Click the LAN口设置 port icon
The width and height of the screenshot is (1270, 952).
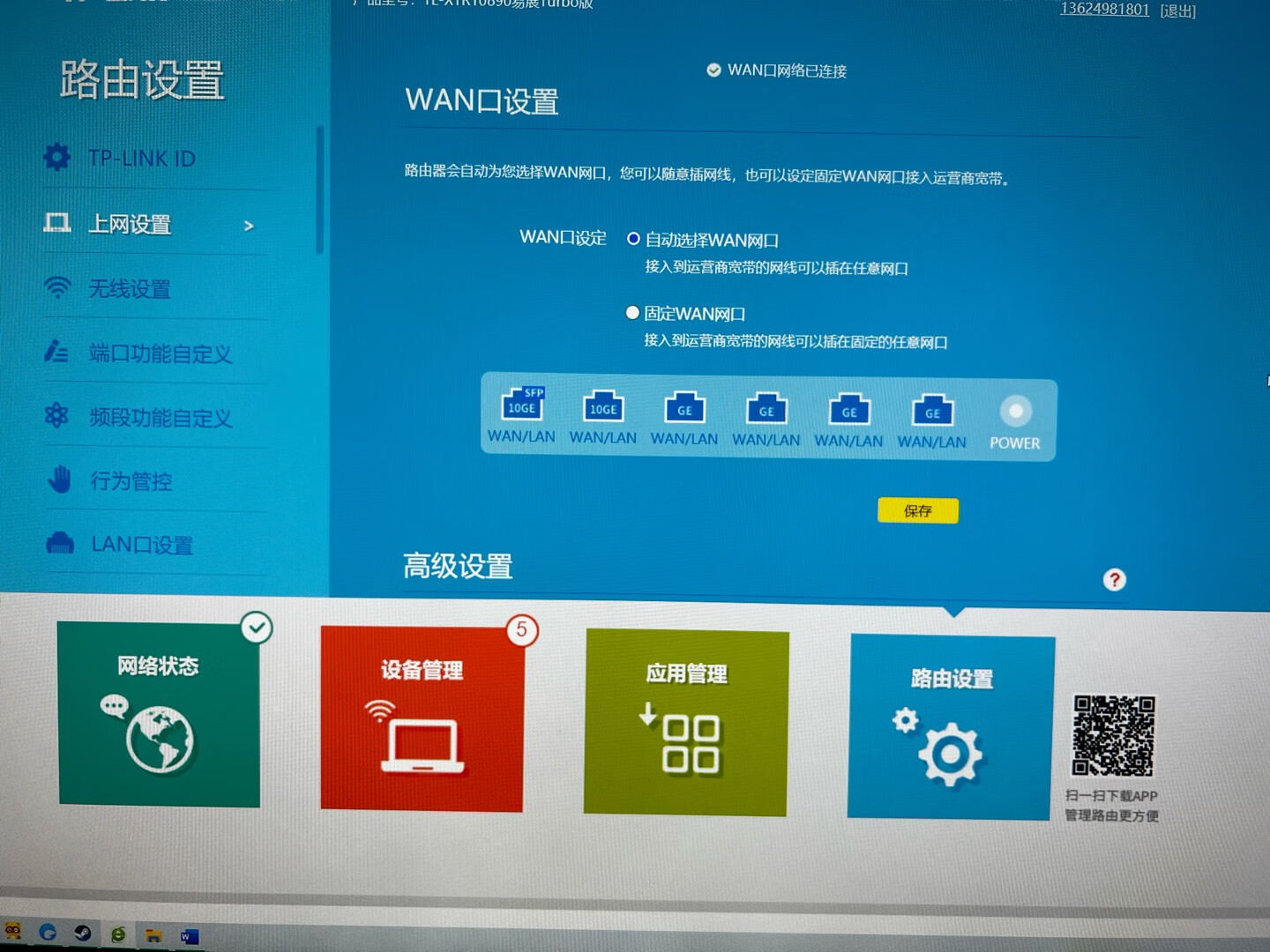[x=60, y=543]
